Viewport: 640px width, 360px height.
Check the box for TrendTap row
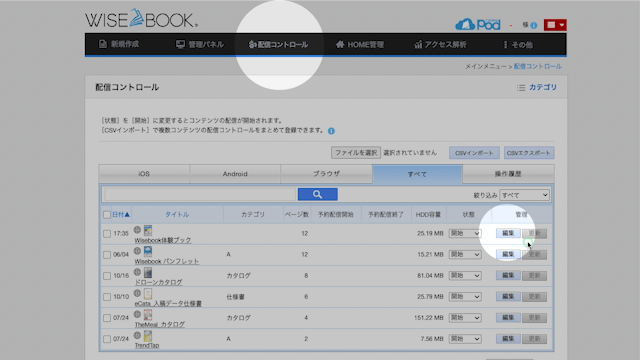tap(107, 339)
